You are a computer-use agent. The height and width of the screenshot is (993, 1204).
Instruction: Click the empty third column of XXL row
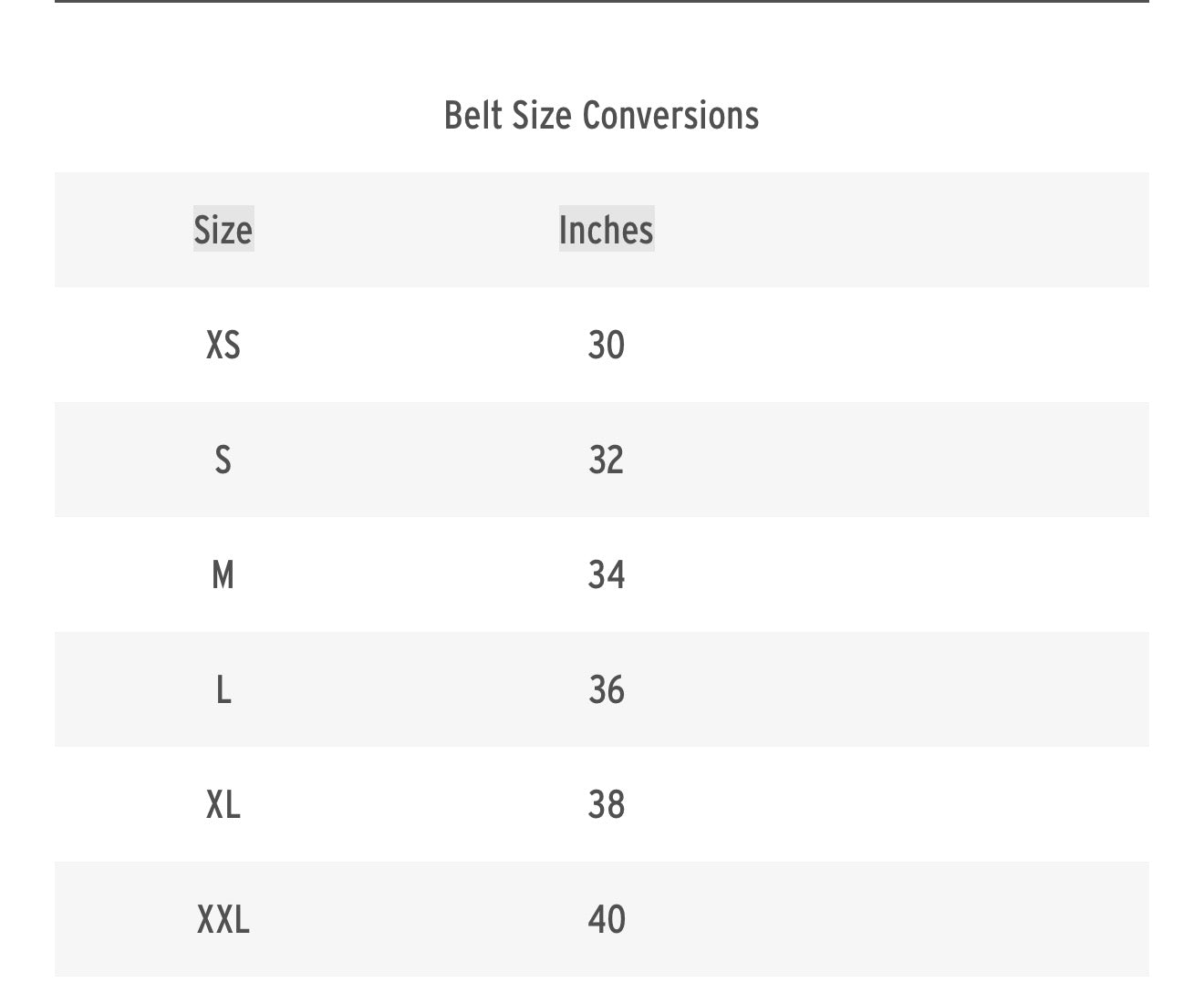tap(958, 919)
